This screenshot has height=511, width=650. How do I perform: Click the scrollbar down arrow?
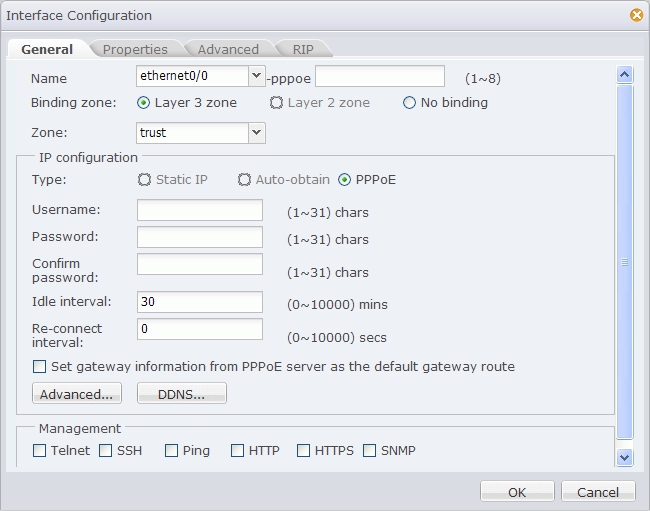point(625,457)
